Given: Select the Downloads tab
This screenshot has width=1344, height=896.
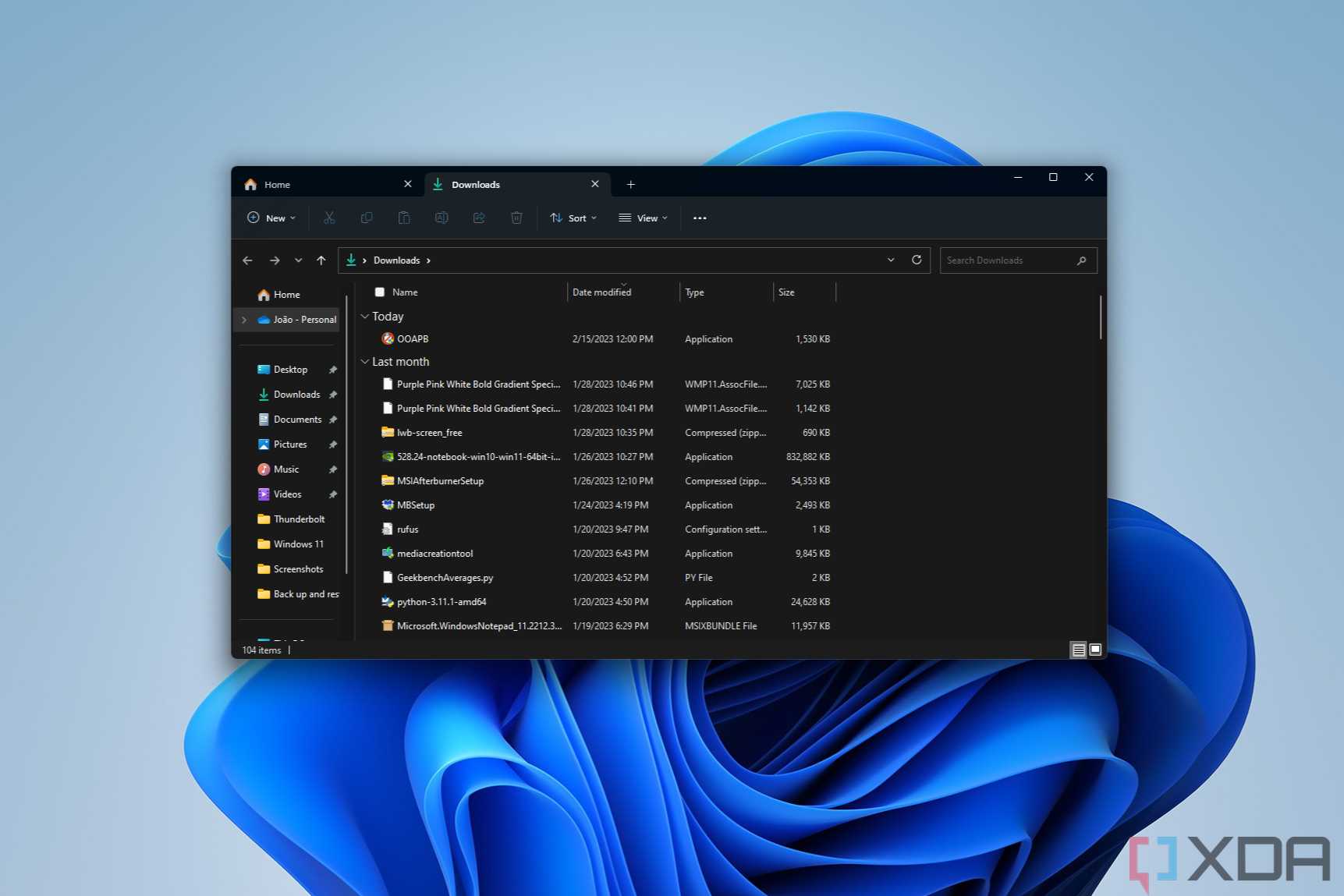Looking at the screenshot, I should click(516, 185).
